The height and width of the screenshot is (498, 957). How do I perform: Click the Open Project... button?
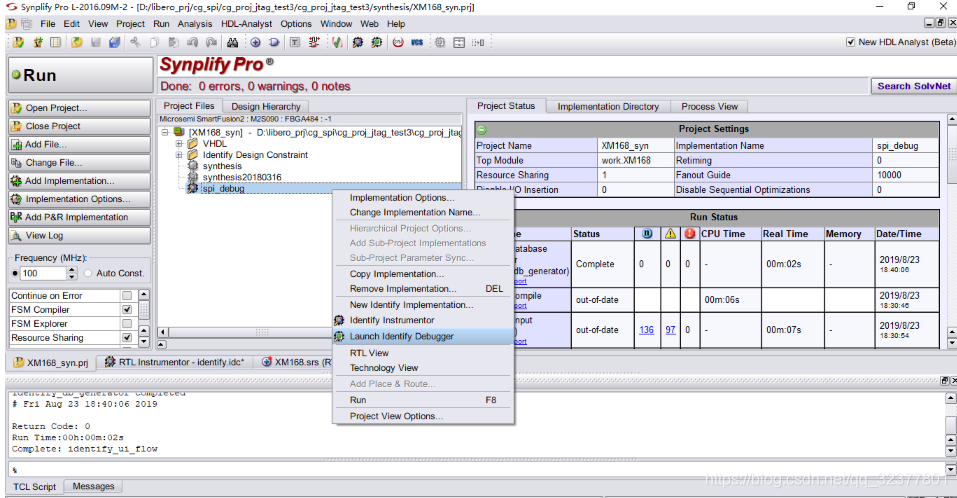tap(79, 108)
